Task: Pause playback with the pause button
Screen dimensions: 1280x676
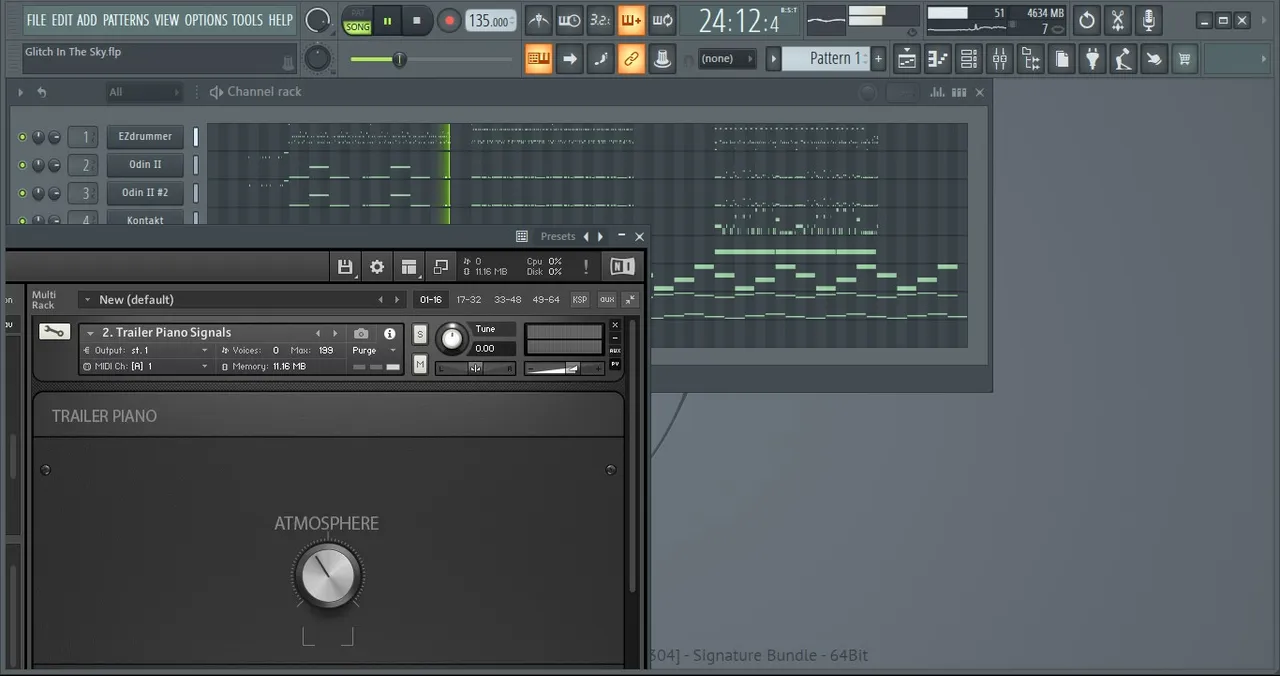Action: (387, 20)
